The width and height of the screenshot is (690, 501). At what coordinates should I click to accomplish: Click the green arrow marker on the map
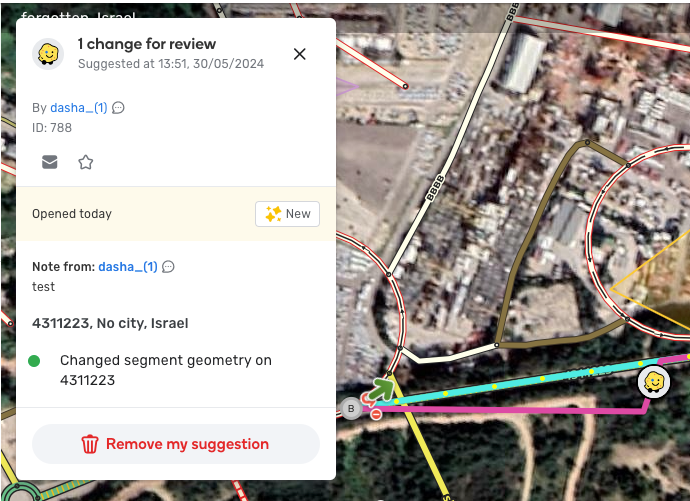(x=381, y=389)
